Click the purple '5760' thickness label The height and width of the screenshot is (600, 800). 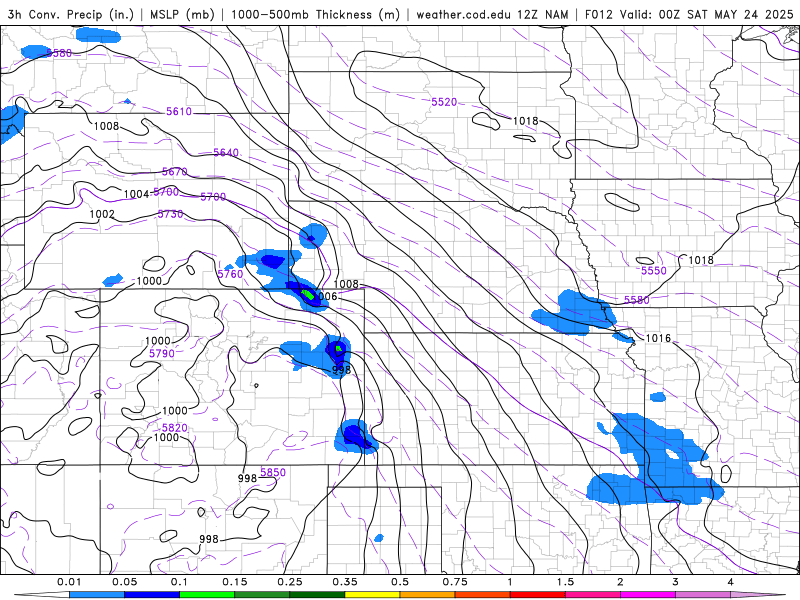click(230, 274)
